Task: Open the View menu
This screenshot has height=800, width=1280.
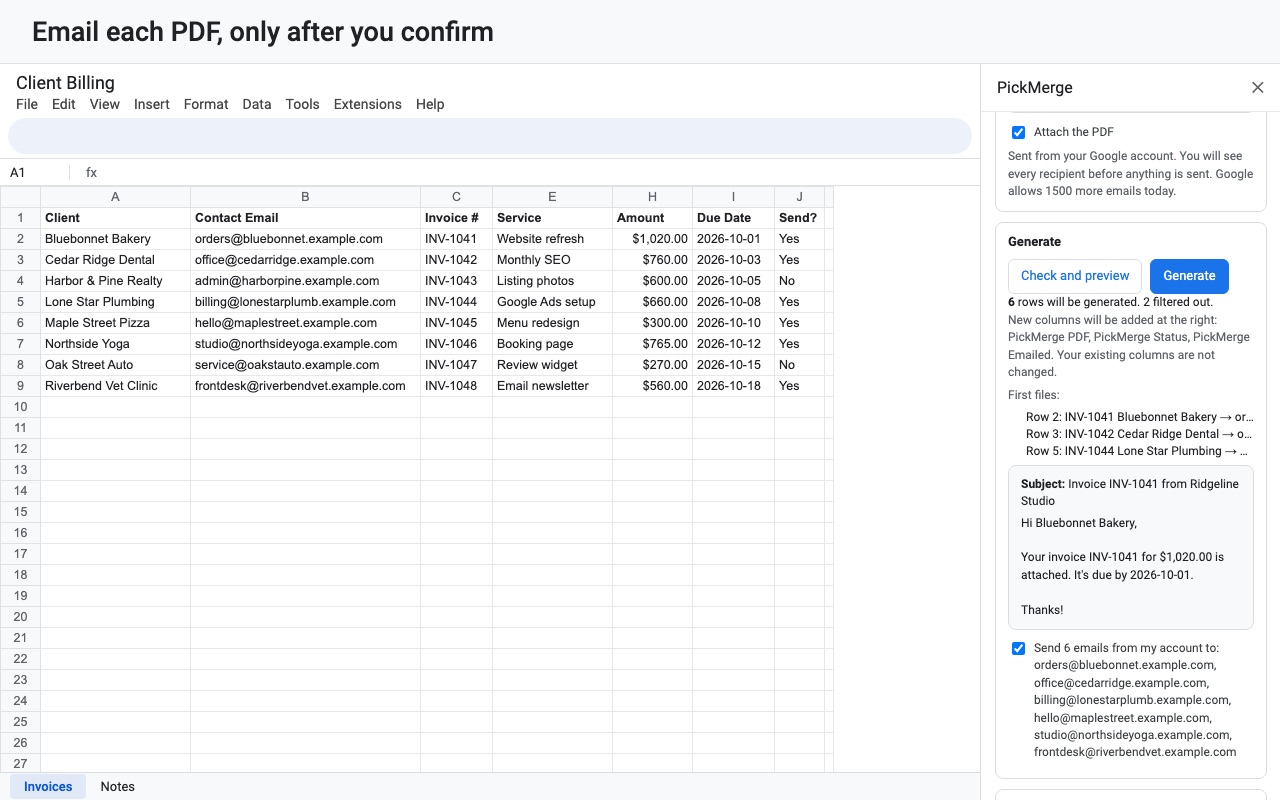Action: pyautogui.click(x=105, y=104)
